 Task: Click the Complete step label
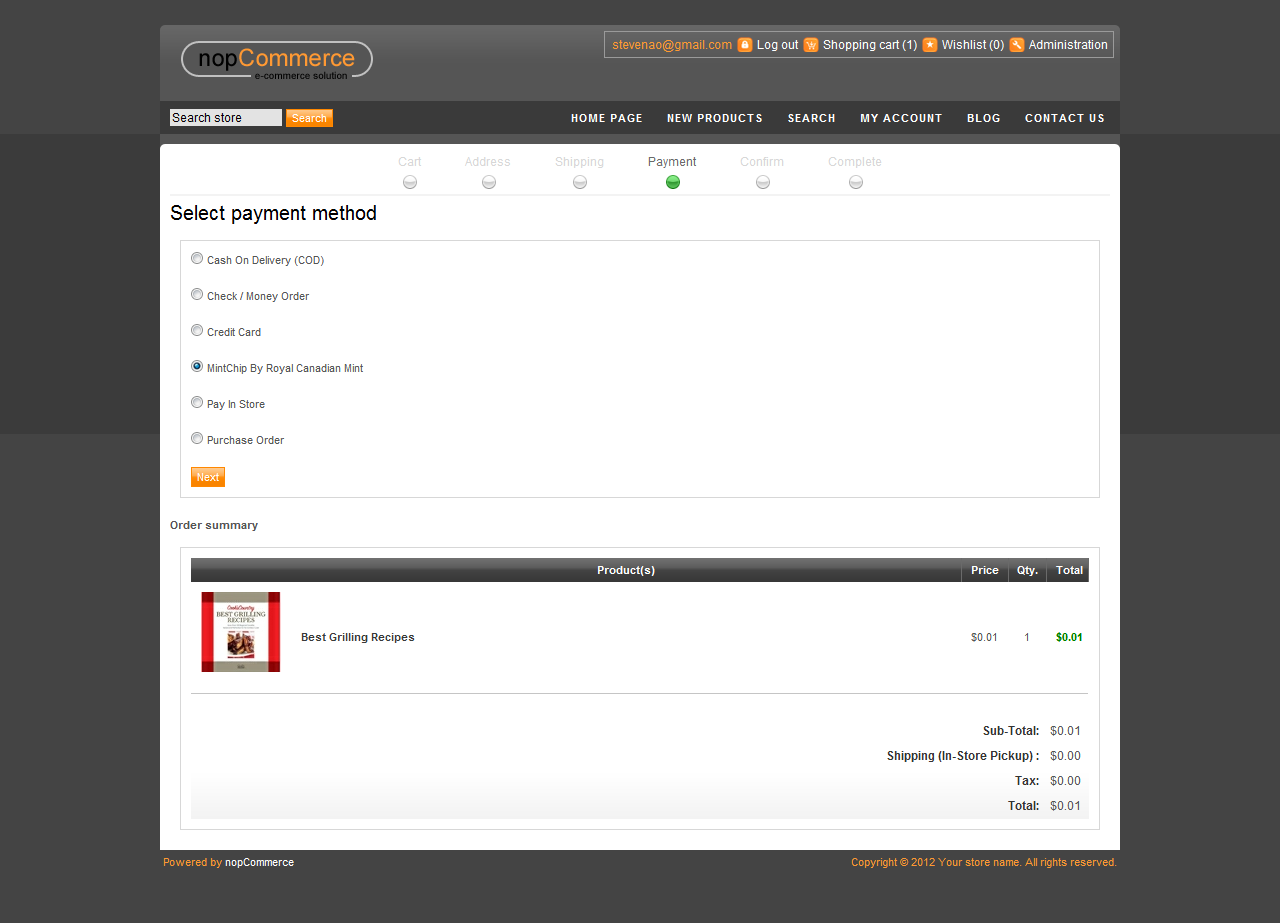tap(855, 162)
